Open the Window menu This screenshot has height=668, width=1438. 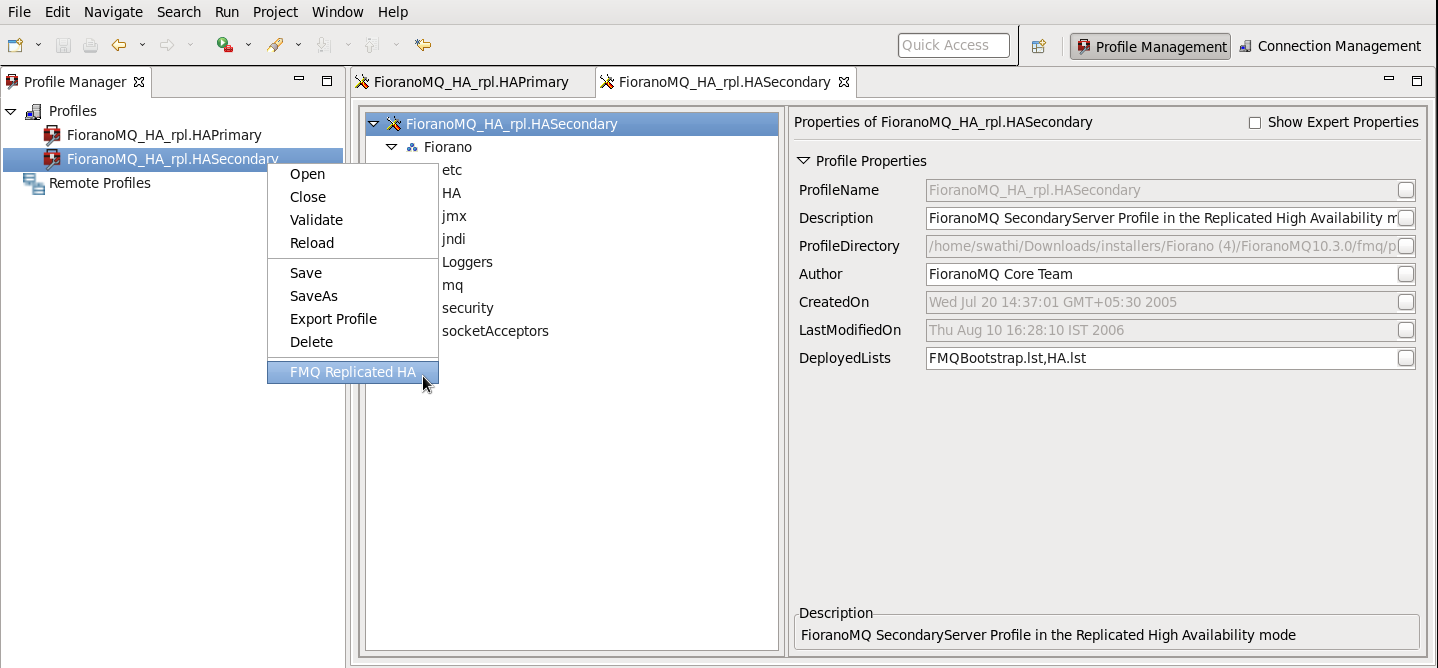tap(338, 12)
